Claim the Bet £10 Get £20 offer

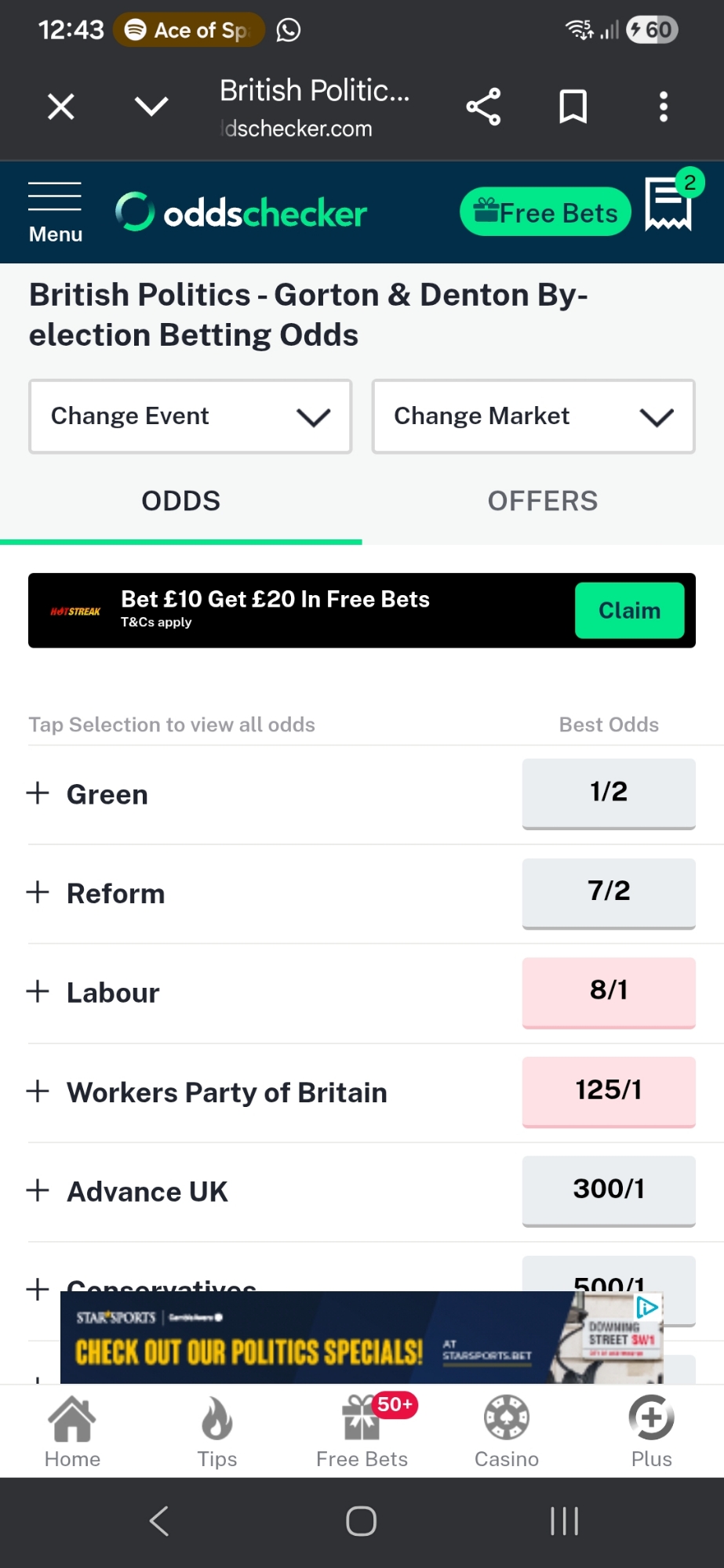click(x=629, y=610)
